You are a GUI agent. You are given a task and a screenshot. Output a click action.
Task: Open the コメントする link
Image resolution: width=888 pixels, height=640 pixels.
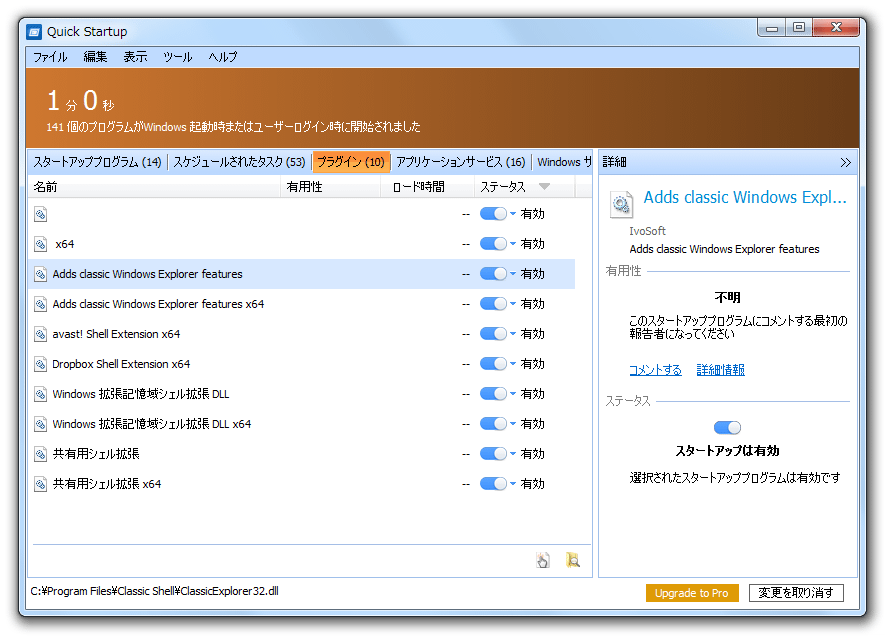click(x=655, y=370)
